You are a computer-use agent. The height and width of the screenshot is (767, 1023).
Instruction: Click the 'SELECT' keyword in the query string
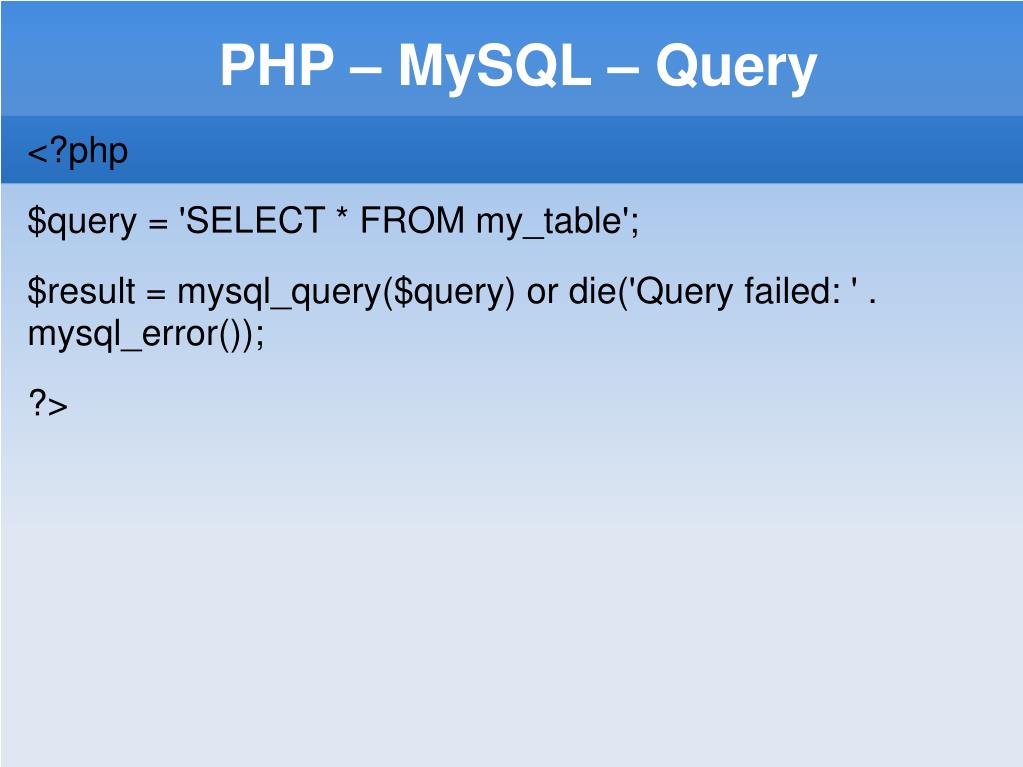(255, 220)
